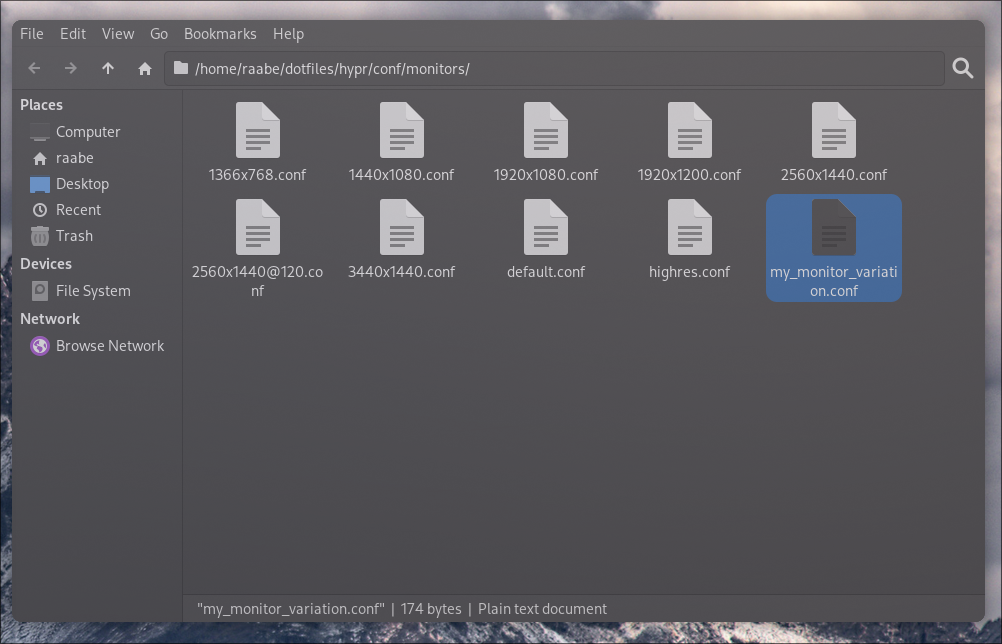Open the 3440x1440.conf file

pos(401,240)
